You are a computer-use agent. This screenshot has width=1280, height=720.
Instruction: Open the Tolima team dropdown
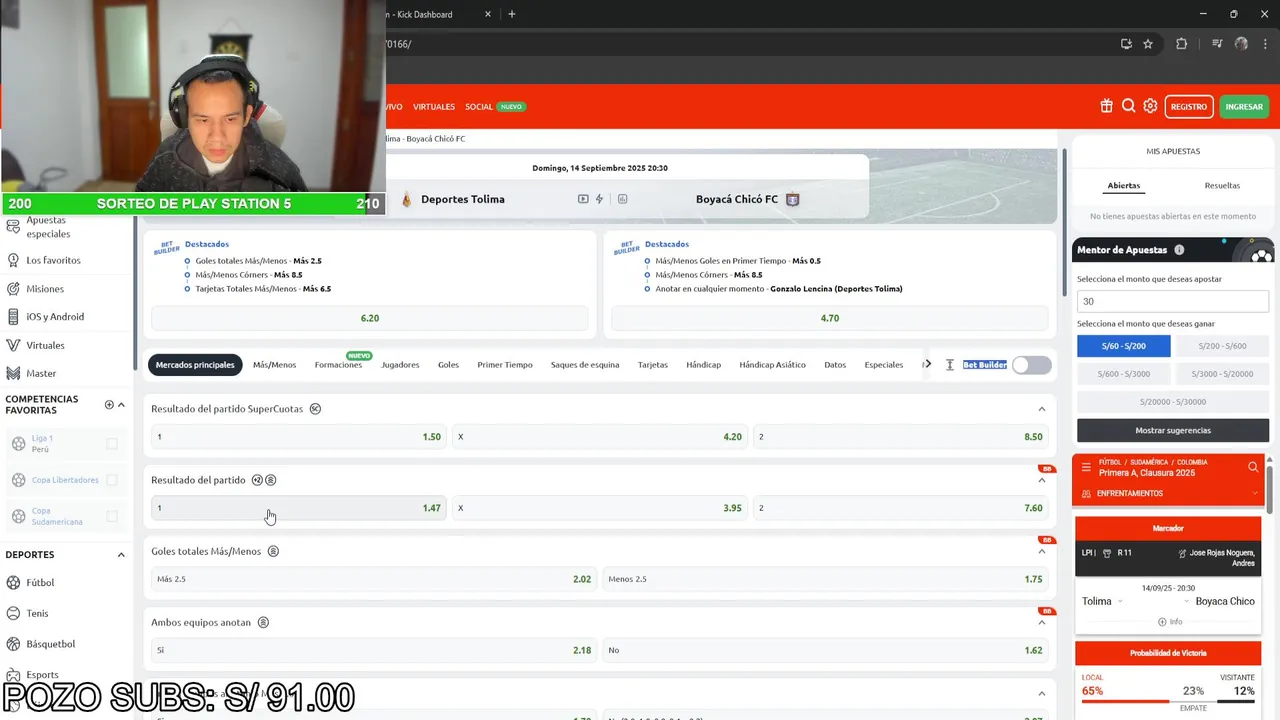1119,601
